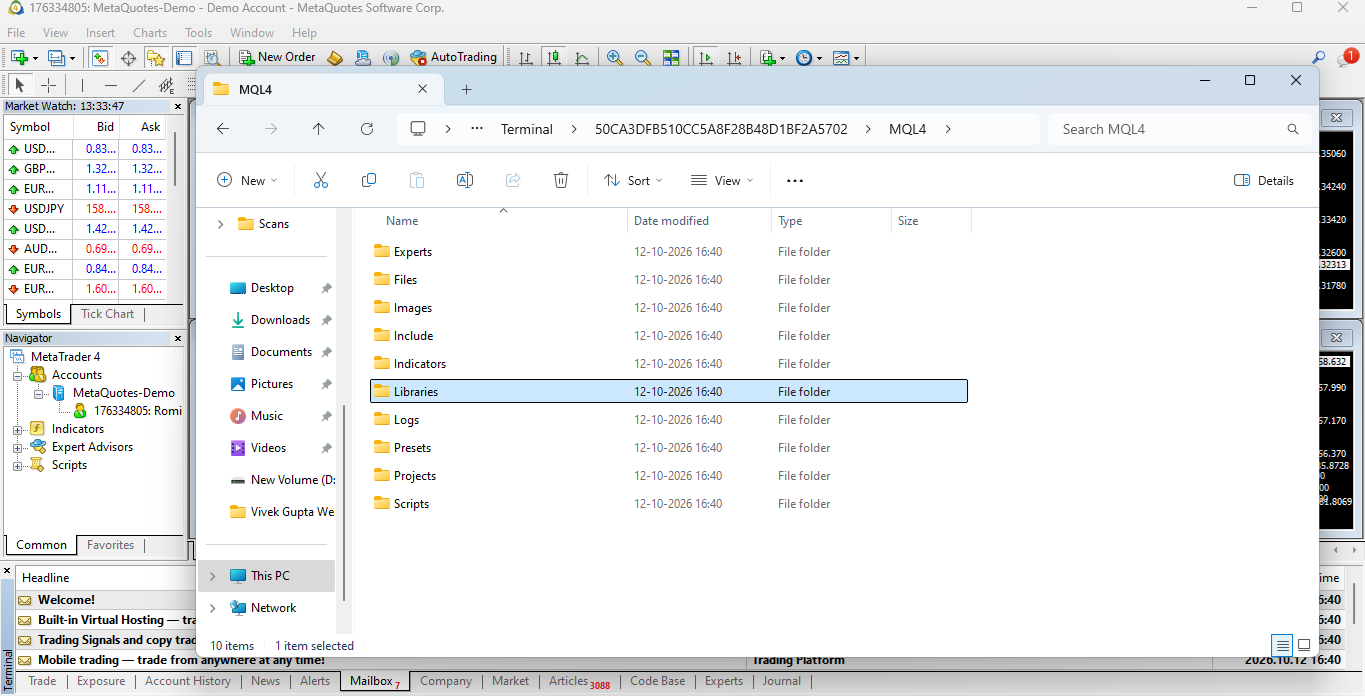Switch Explorer to large thumbnails view icon
This screenshot has height=696, width=1365.
point(1304,645)
